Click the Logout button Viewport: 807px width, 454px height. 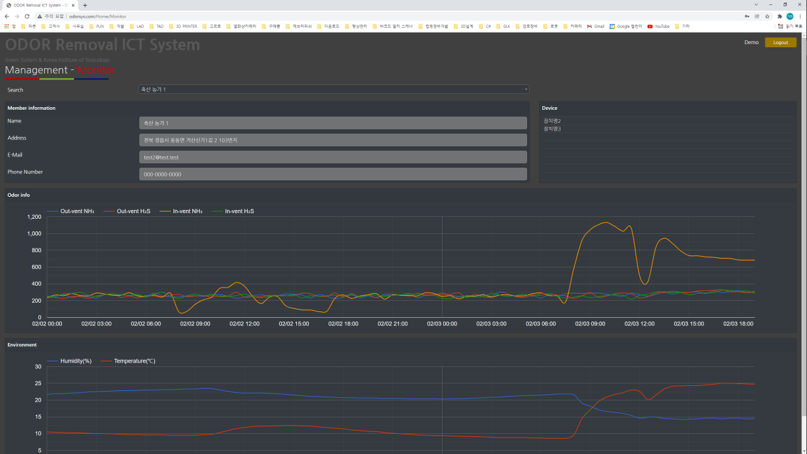[780, 42]
